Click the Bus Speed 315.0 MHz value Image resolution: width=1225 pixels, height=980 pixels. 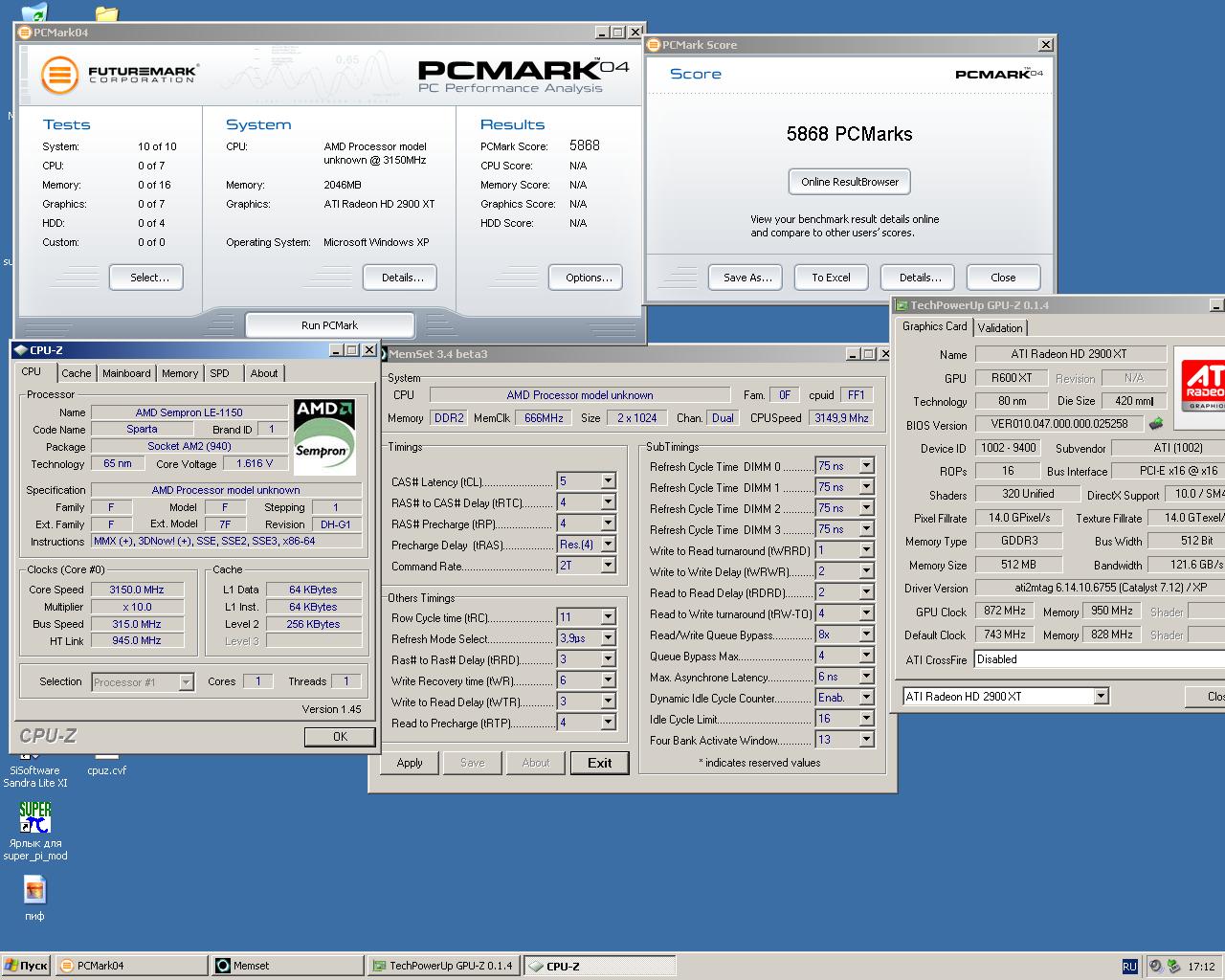[138, 624]
